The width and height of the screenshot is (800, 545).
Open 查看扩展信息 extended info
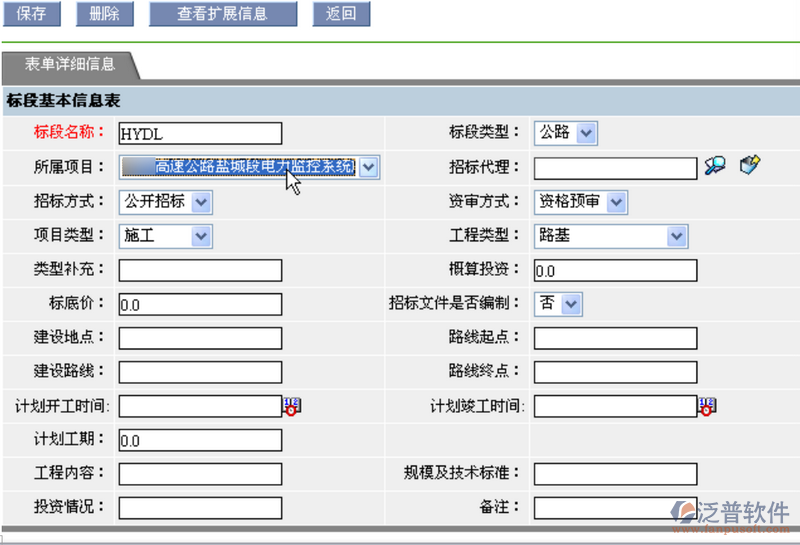tap(223, 13)
